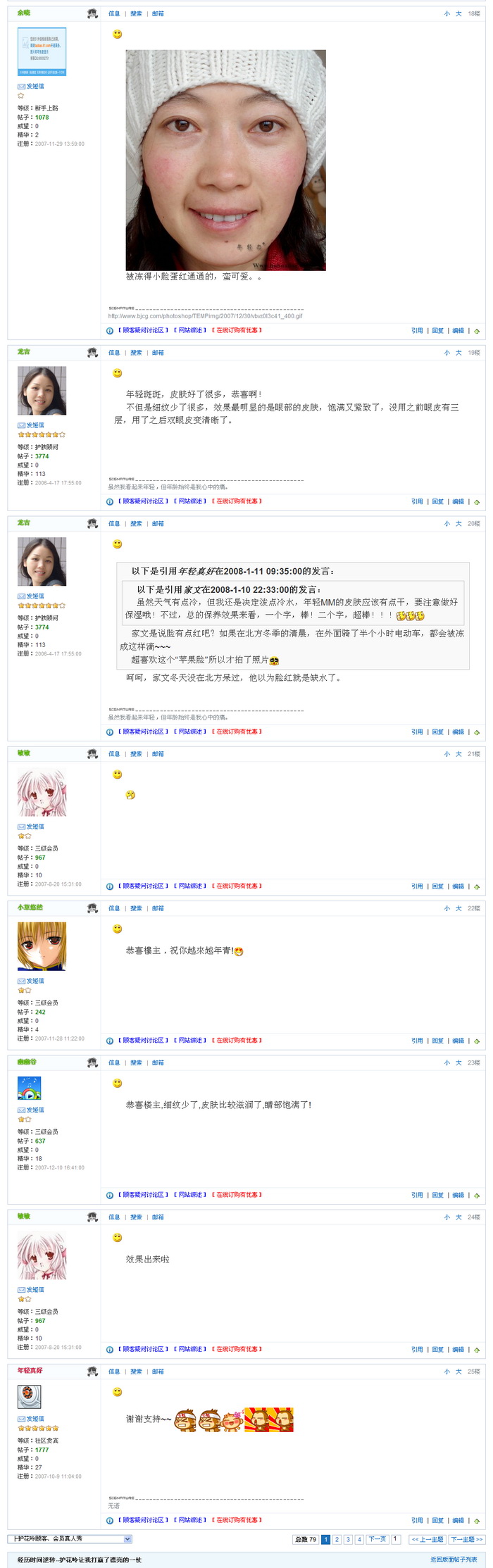Click the page number input field in pagination
Screen dimensions: 493x1568
point(396,1539)
